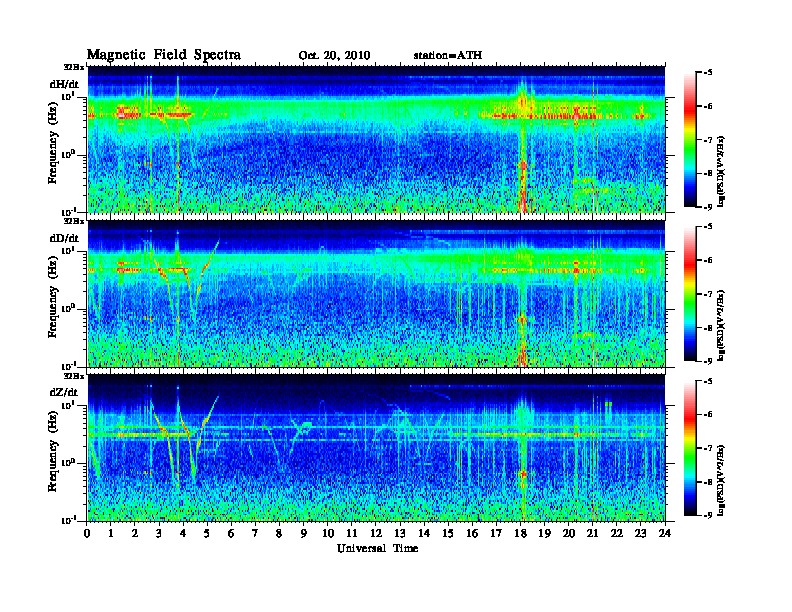Click the "-5" tick on dH/dt color bar
The width and height of the screenshot is (792, 612).
(x=708, y=73)
